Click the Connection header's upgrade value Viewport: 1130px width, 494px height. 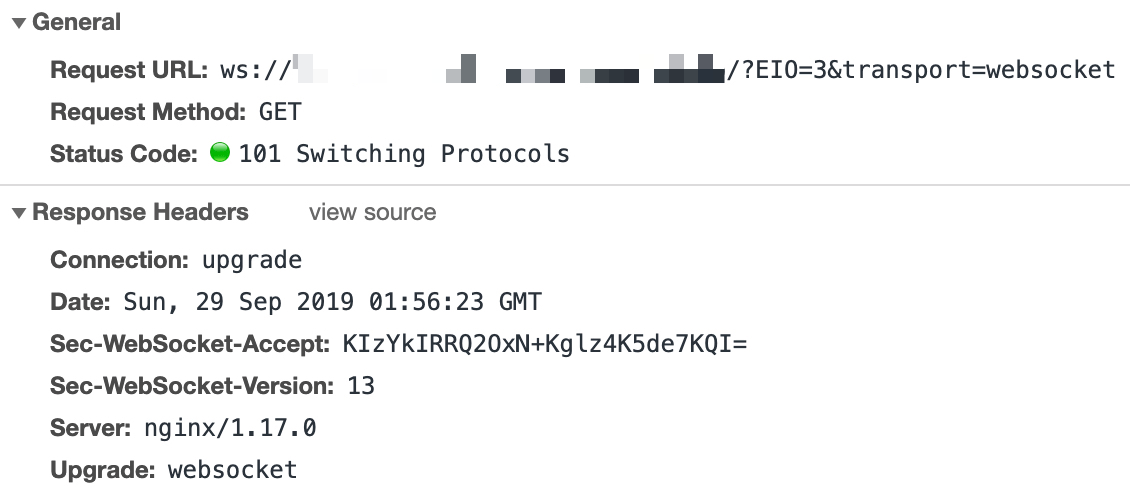251,261
